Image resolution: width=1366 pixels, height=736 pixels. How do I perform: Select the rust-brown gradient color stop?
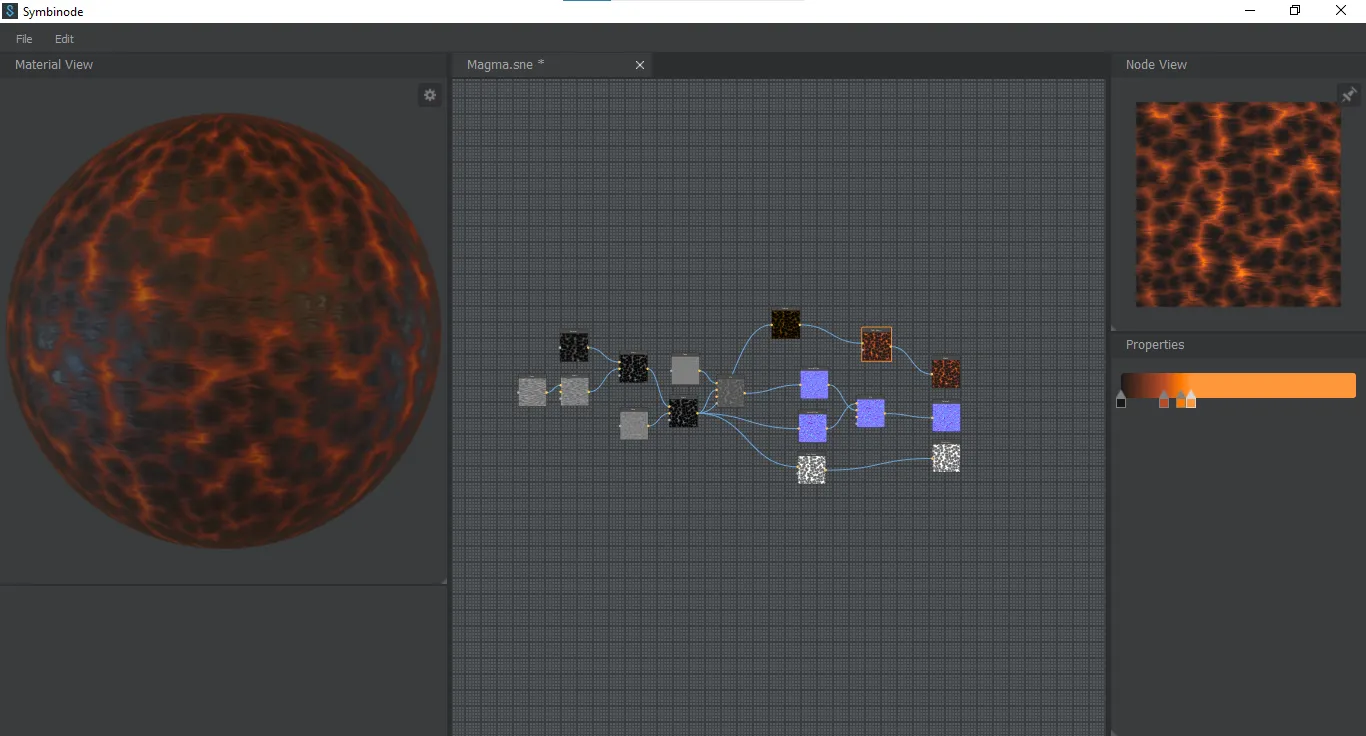coord(1164,401)
